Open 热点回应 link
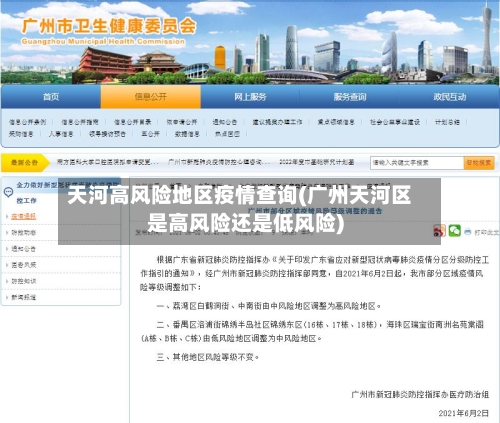Screen dimensions: 500x423 [x=227, y=134]
